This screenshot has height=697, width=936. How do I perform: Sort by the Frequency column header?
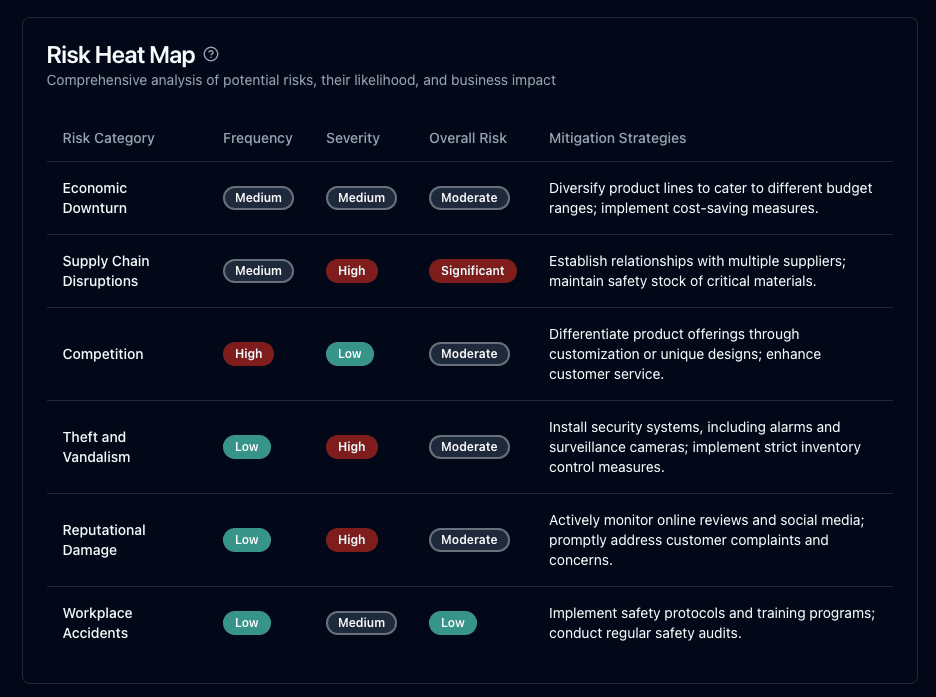point(257,138)
